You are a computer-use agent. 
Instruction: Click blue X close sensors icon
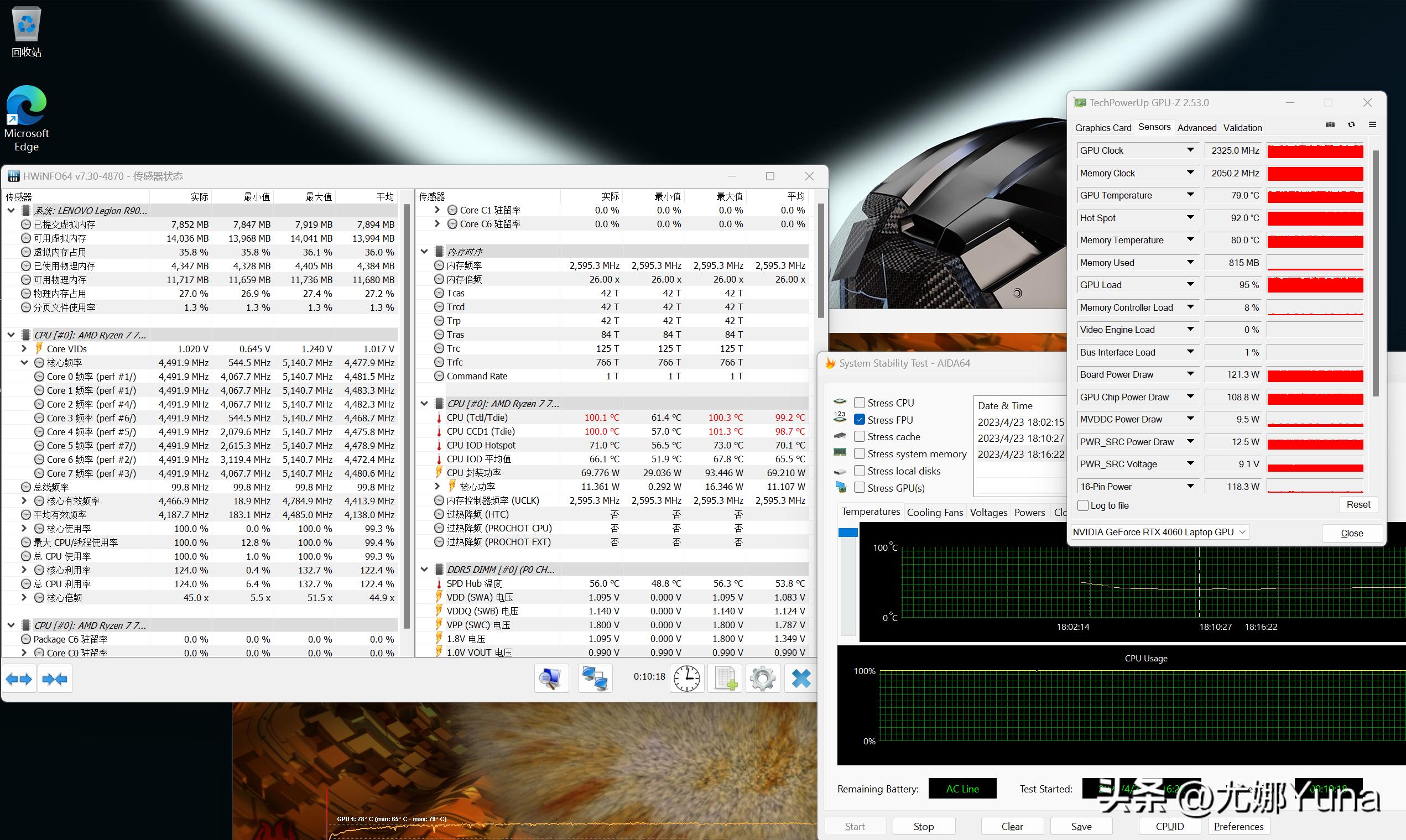800,678
